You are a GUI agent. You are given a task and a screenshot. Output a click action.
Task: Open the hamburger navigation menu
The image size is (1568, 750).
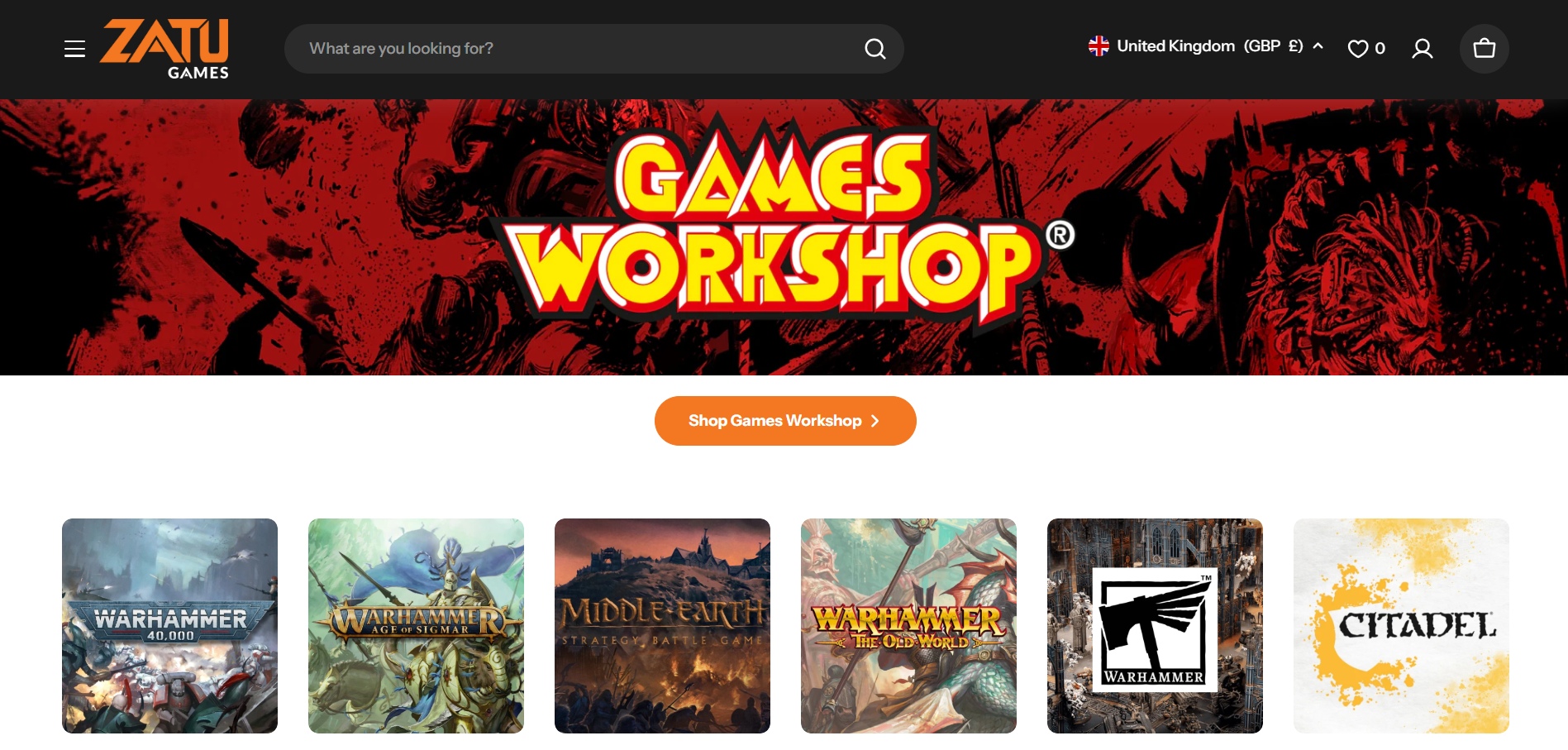pyautogui.click(x=74, y=49)
